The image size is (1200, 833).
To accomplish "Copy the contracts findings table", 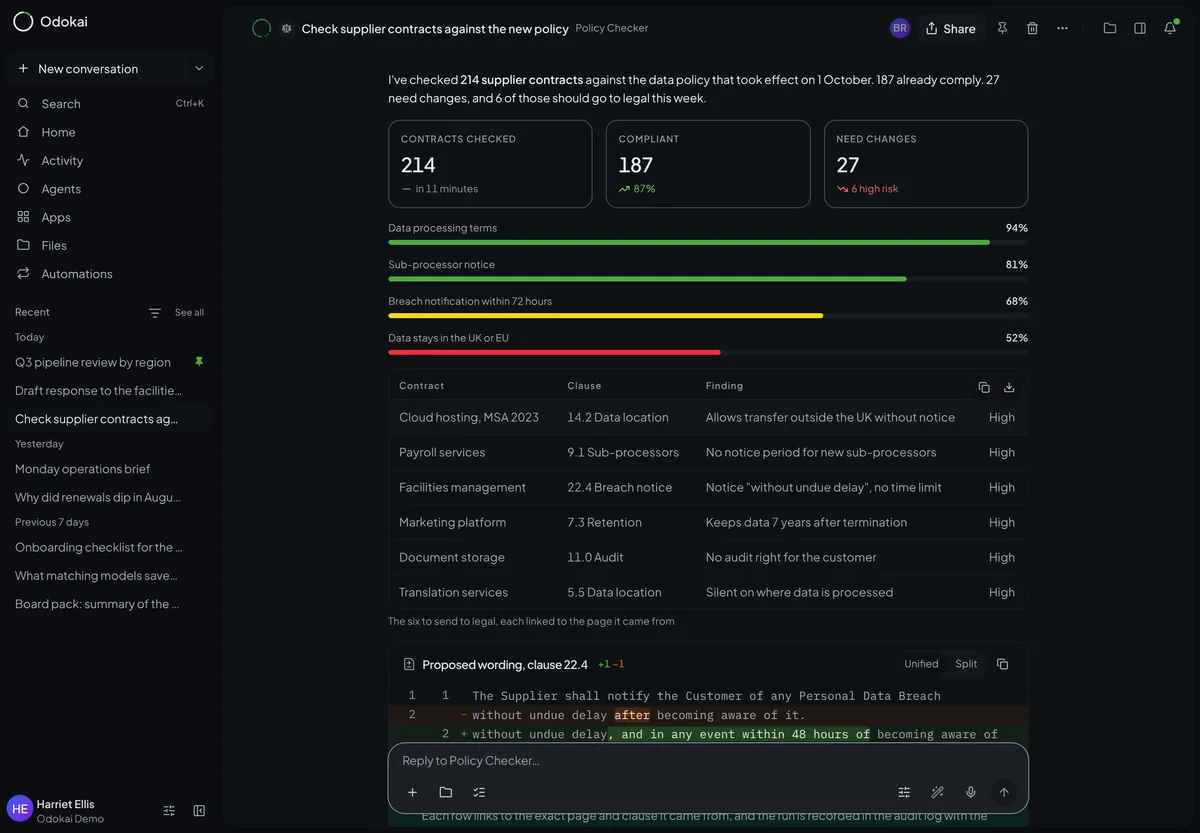I will 984,387.
